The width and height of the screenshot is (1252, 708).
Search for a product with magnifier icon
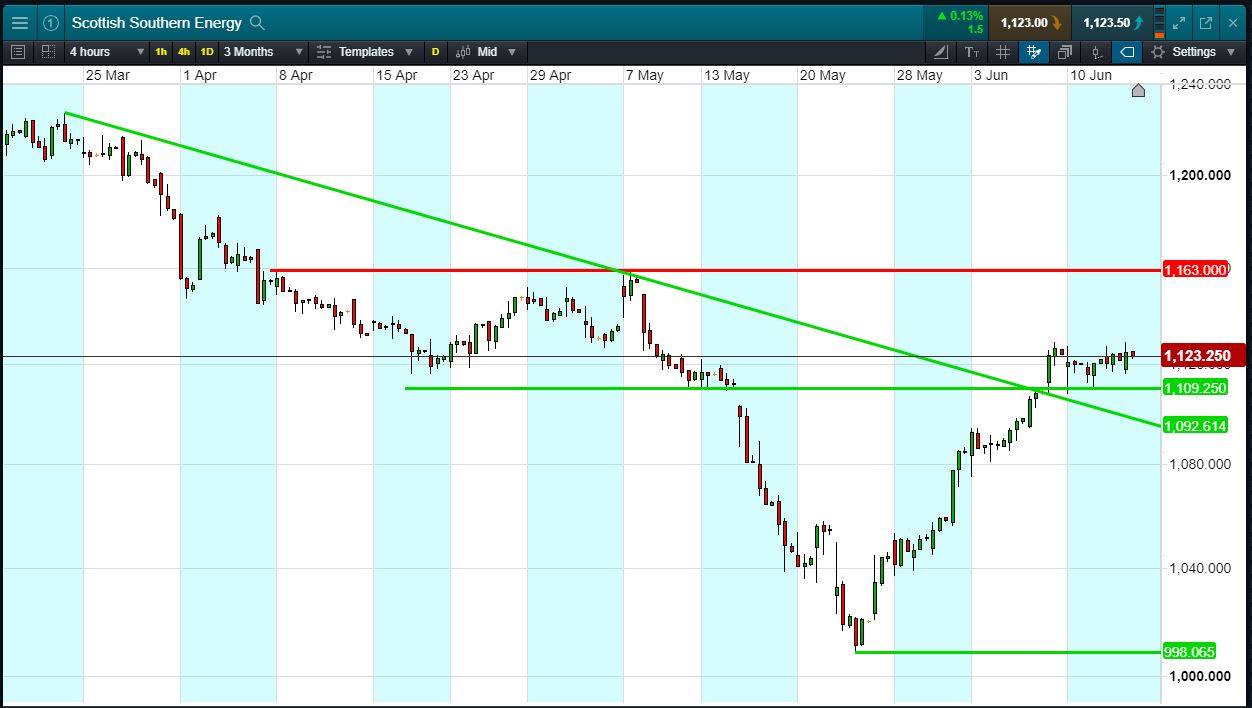257,22
